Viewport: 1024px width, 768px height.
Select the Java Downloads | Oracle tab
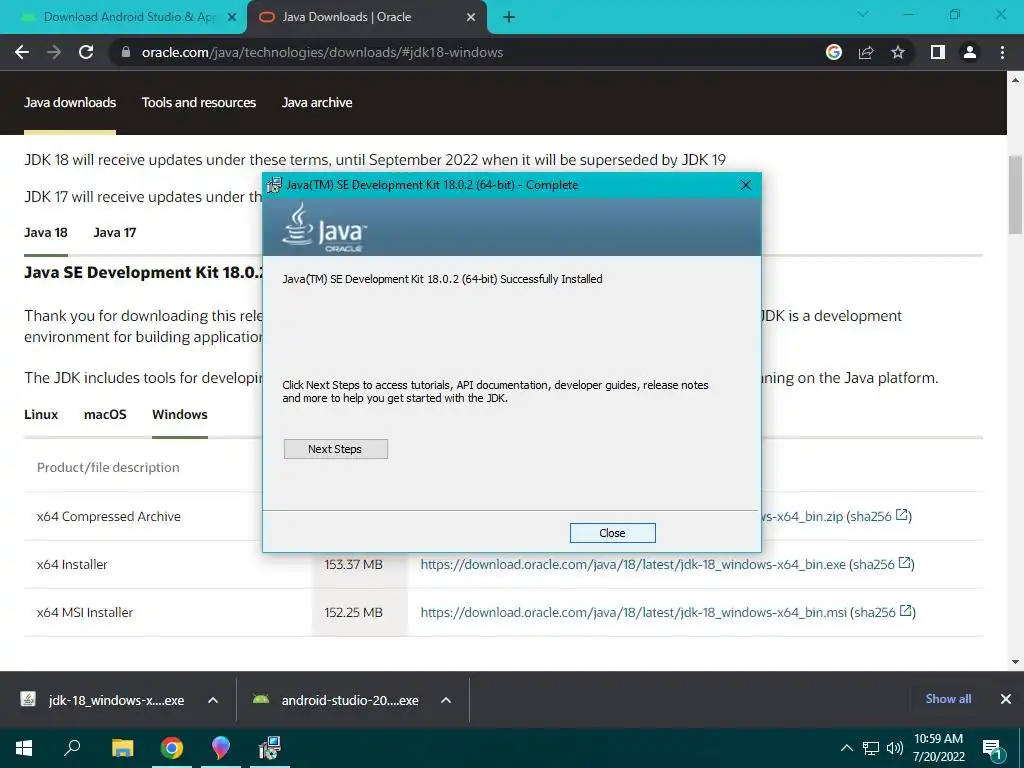click(x=366, y=18)
